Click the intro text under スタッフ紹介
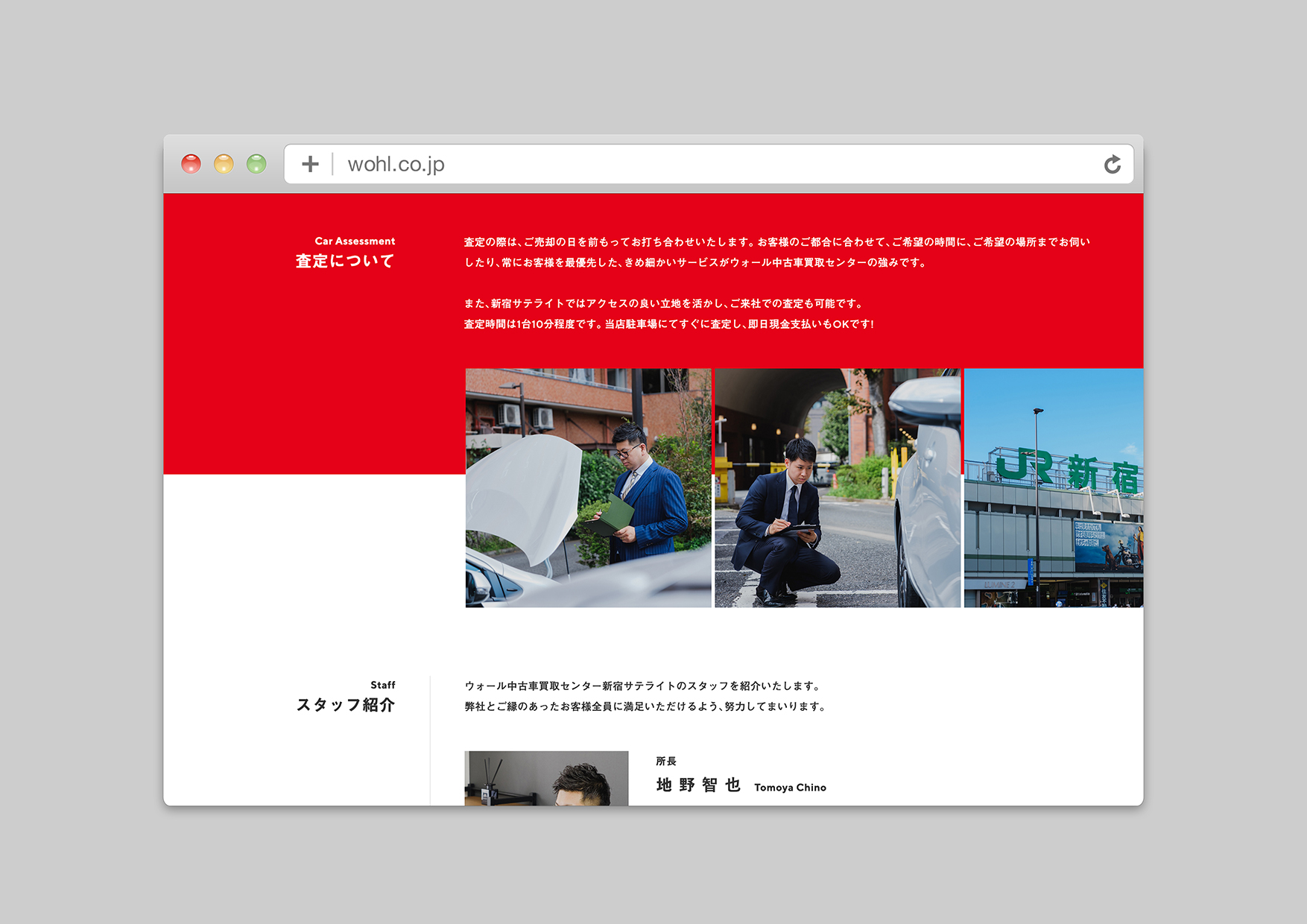The height and width of the screenshot is (924, 1307). tap(644, 696)
